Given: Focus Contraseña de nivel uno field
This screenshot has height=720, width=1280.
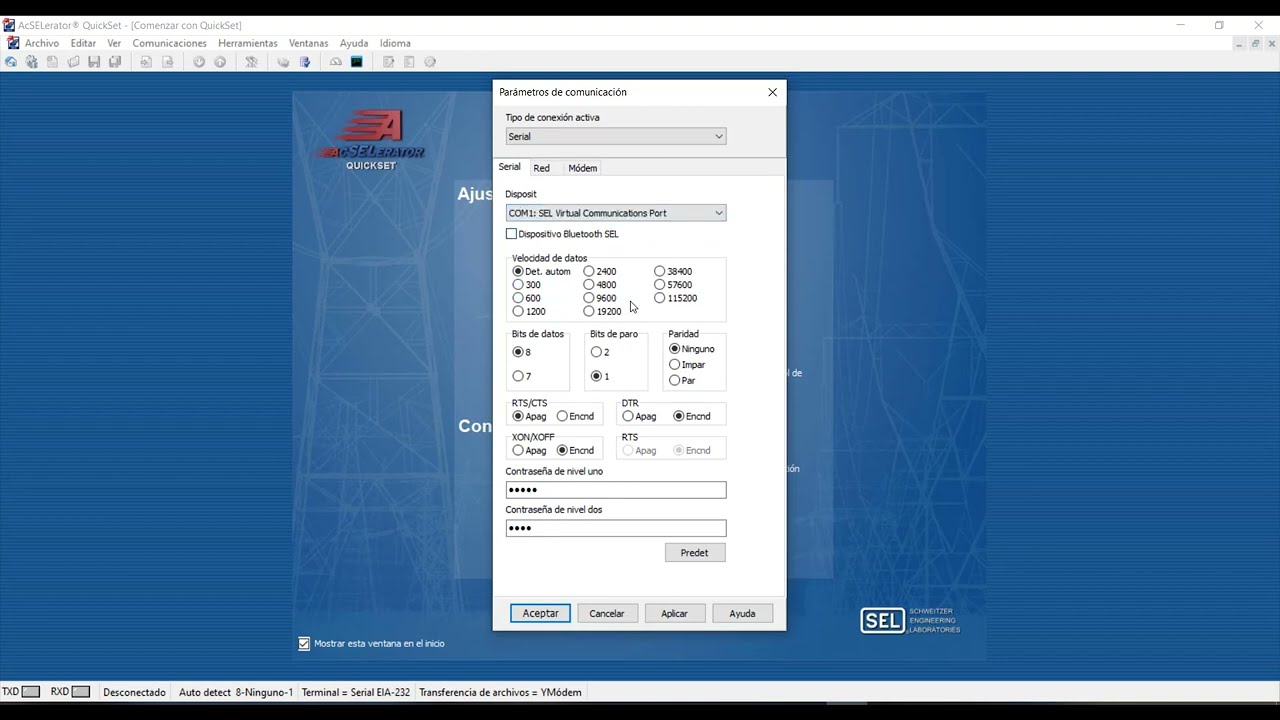Looking at the screenshot, I should [616, 490].
